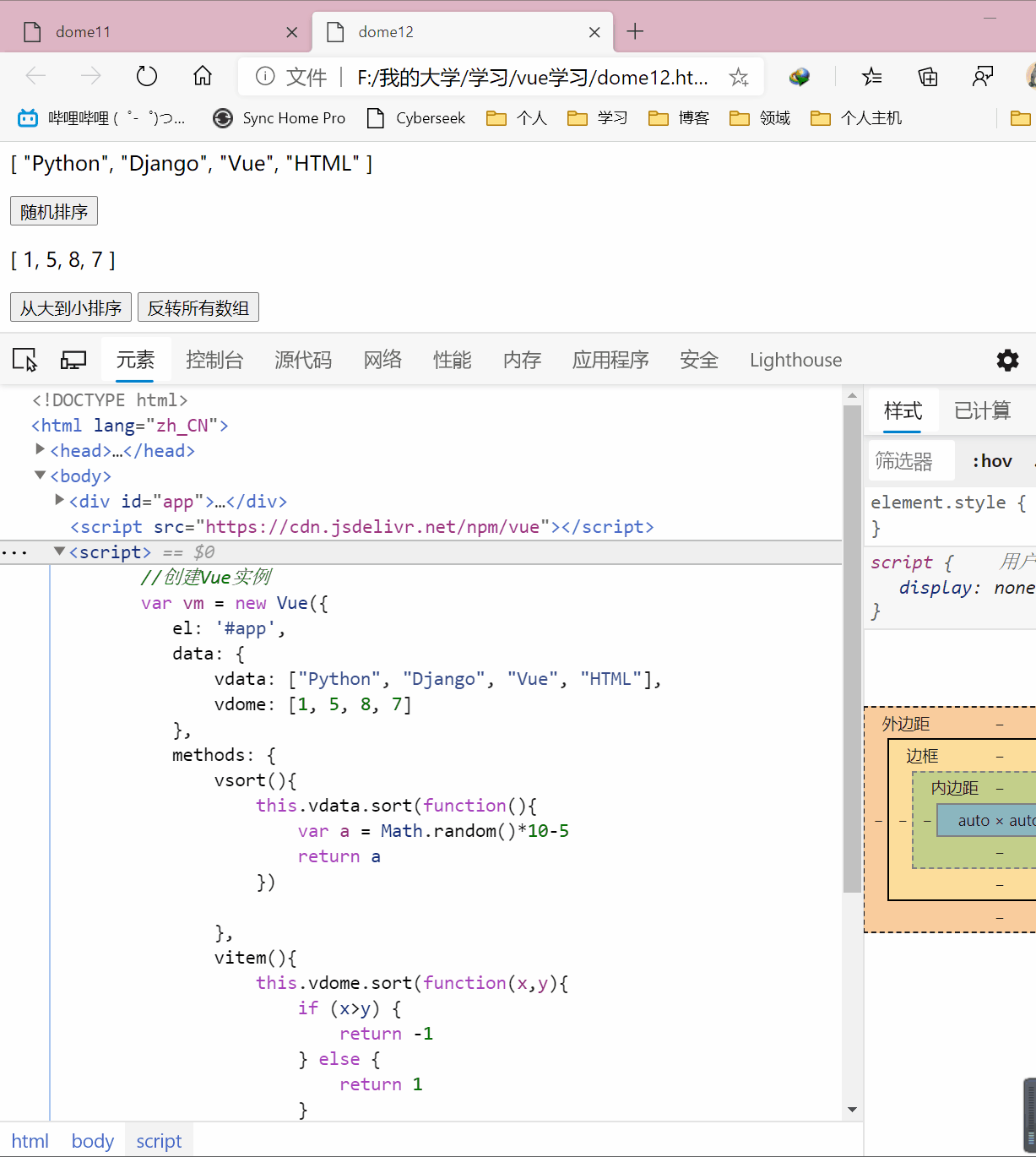Open the 内存 DevTools tab
Screen dimensions: 1036x1157
(522, 360)
